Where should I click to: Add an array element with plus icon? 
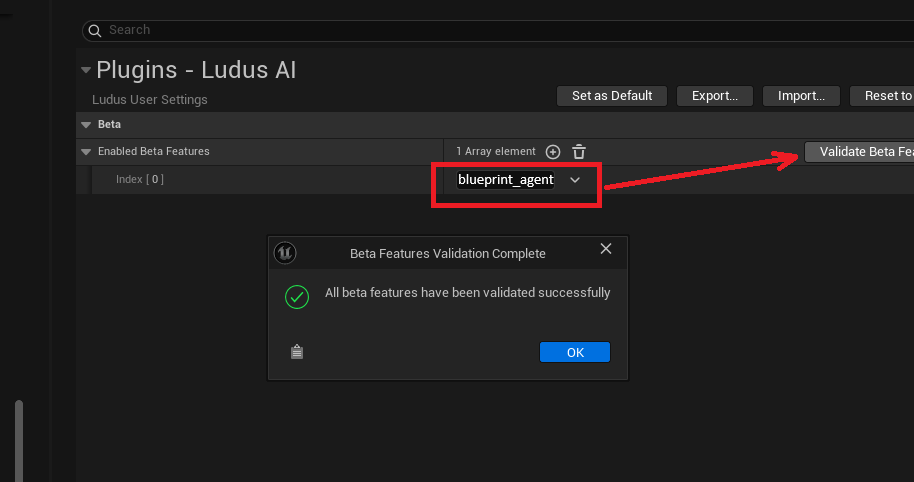click(553, 152)
